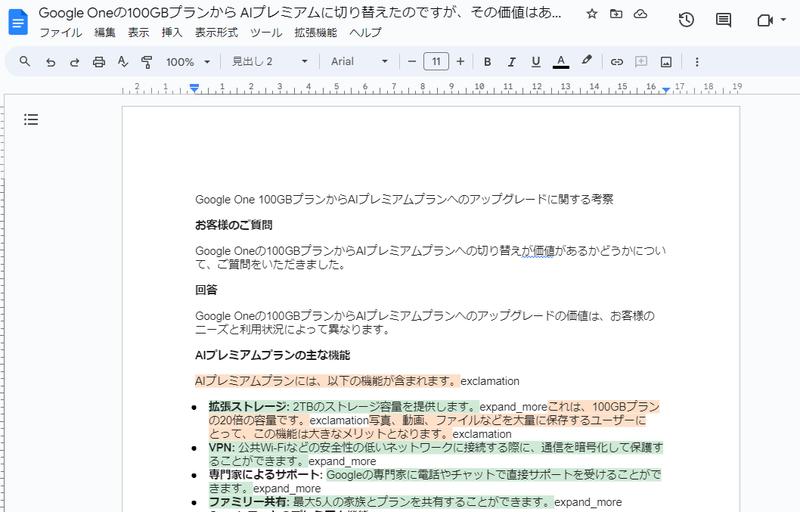Insert a link
Screen dimensions: 800x512
tap(617, 62)
